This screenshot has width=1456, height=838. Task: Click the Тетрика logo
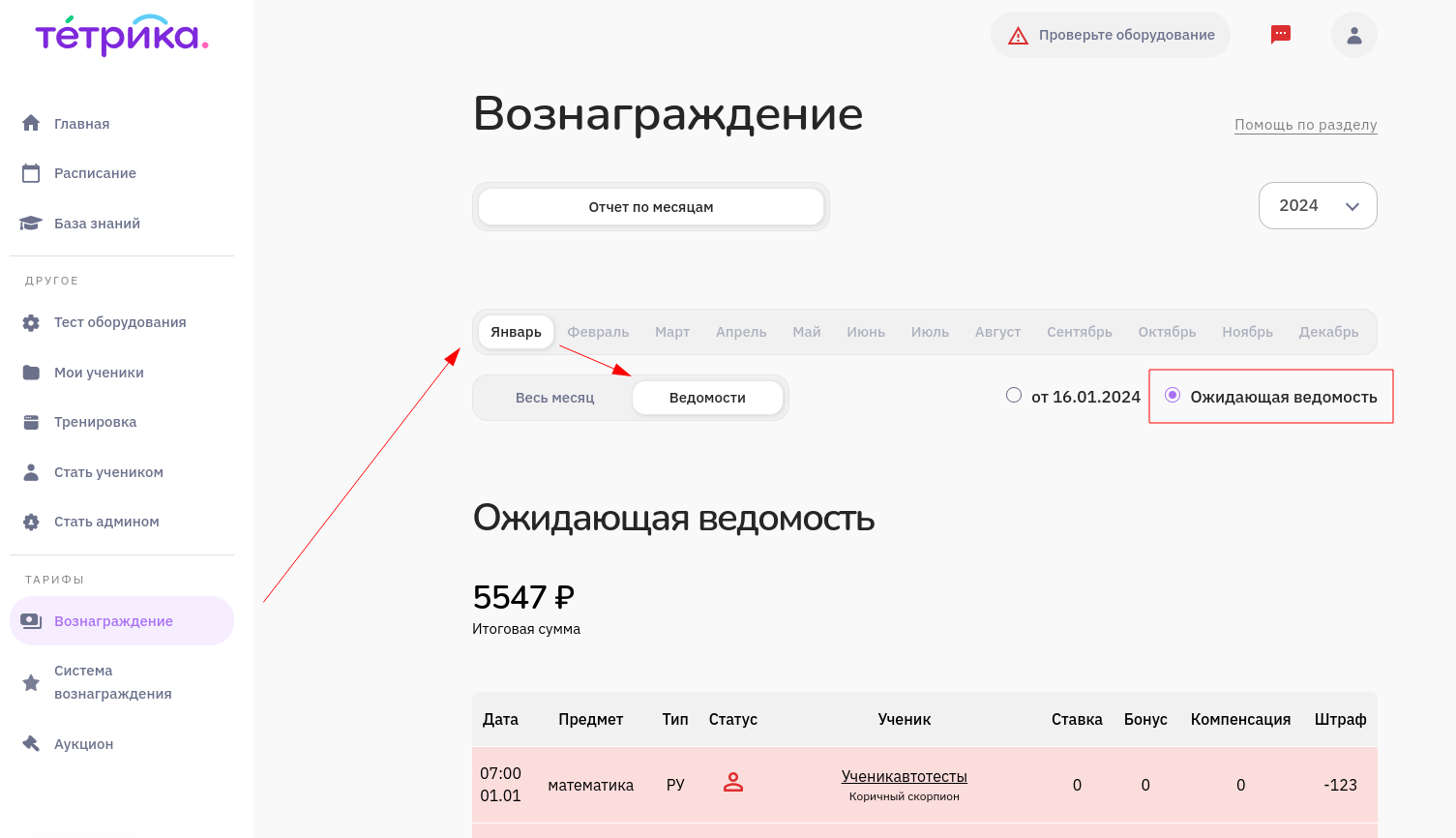click(122, 36)
